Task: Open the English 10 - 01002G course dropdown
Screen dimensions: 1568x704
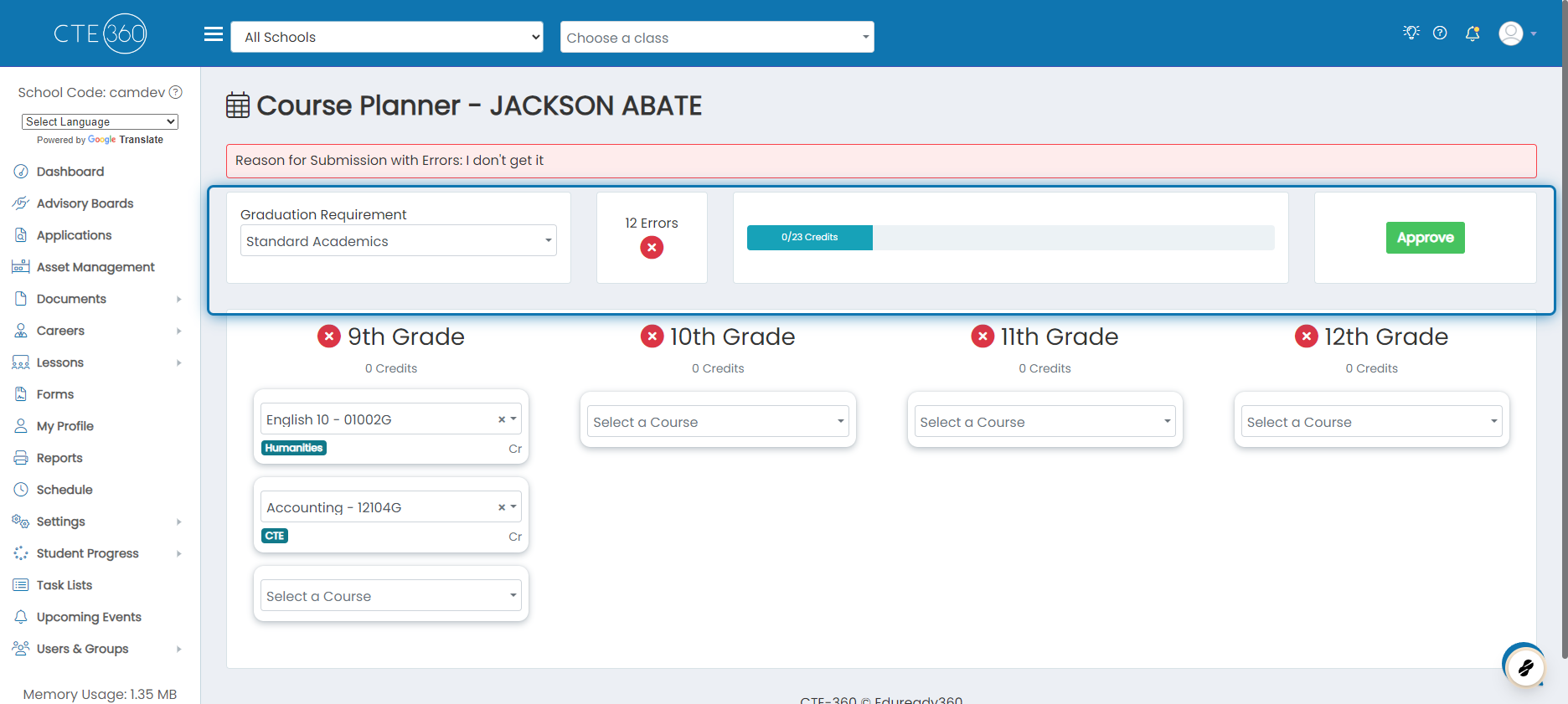Action: 391,419
